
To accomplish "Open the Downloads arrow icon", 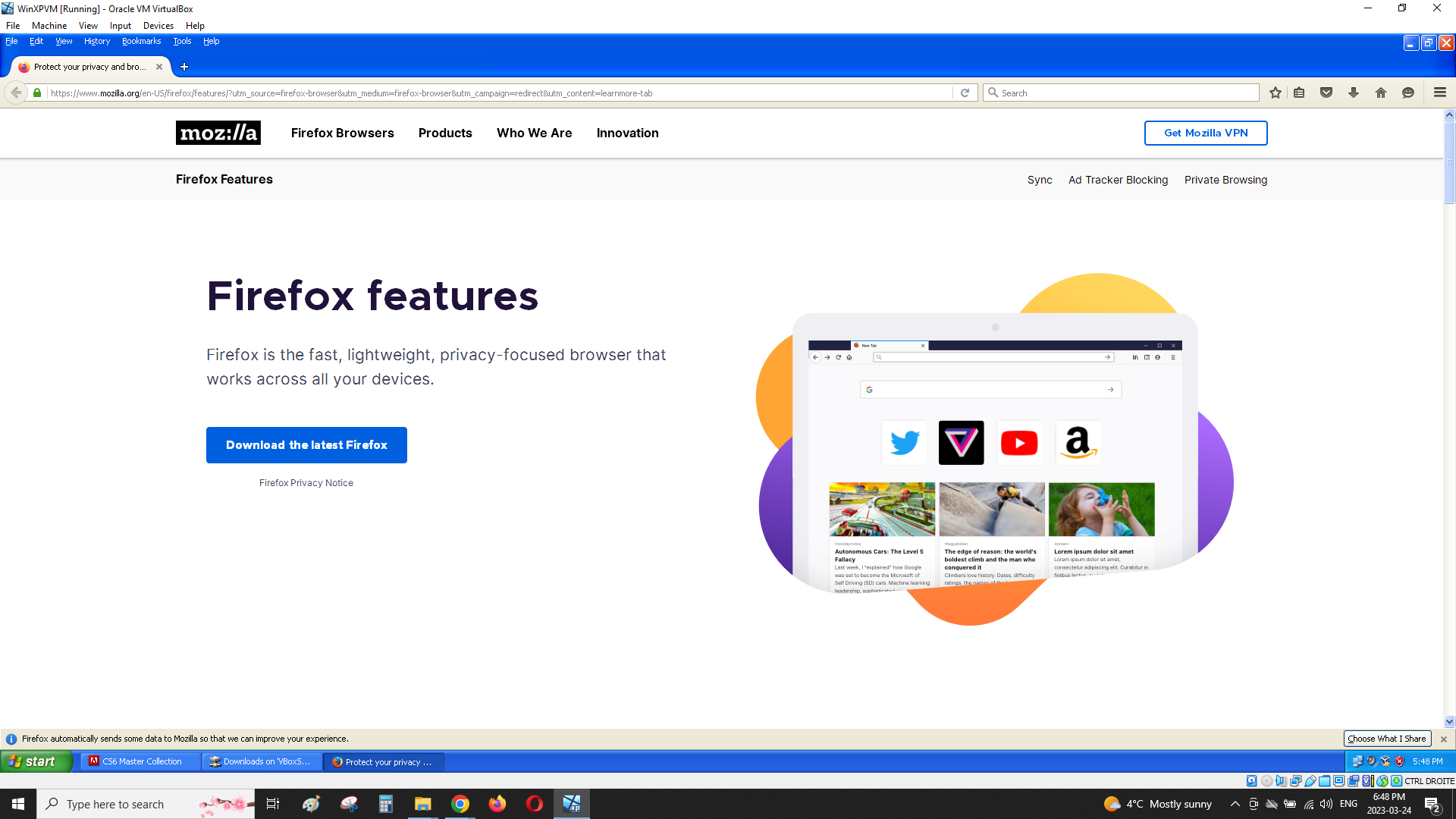I will (x=1354, y=93).
